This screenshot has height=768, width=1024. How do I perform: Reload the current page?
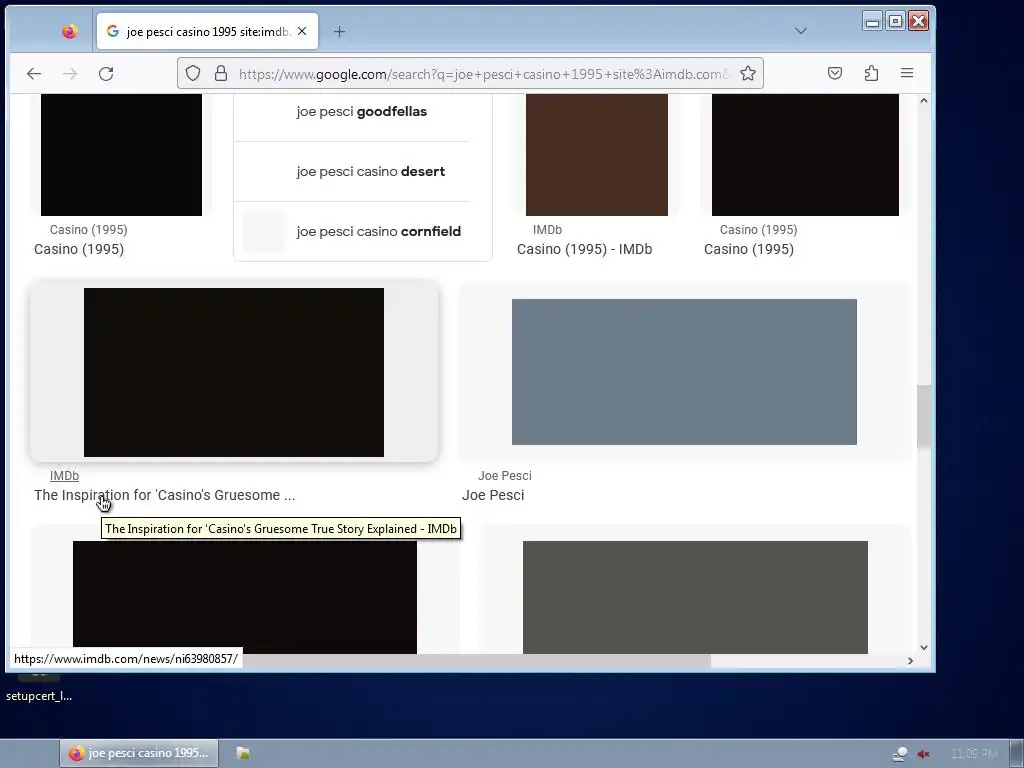[106, 74]
